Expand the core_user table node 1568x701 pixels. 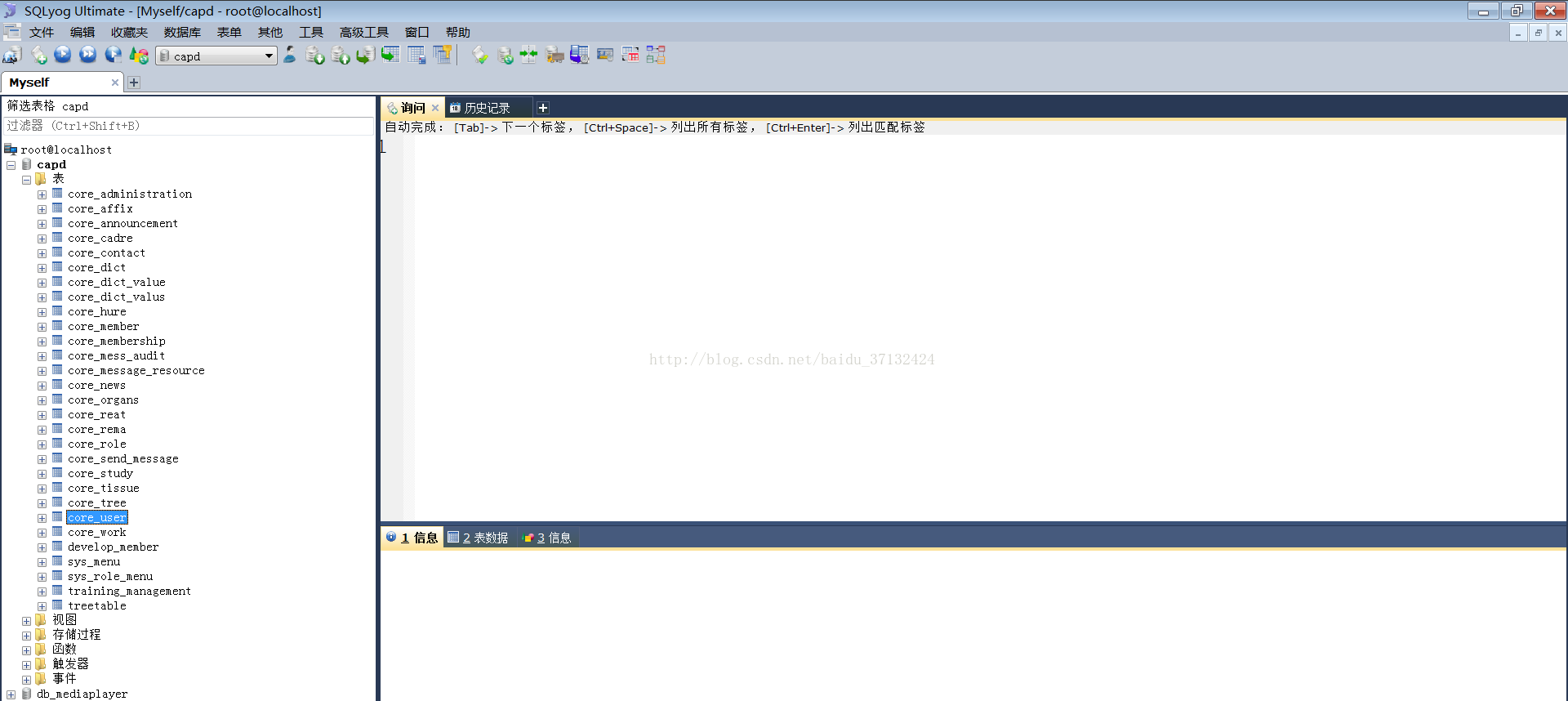tap(42, 518)
